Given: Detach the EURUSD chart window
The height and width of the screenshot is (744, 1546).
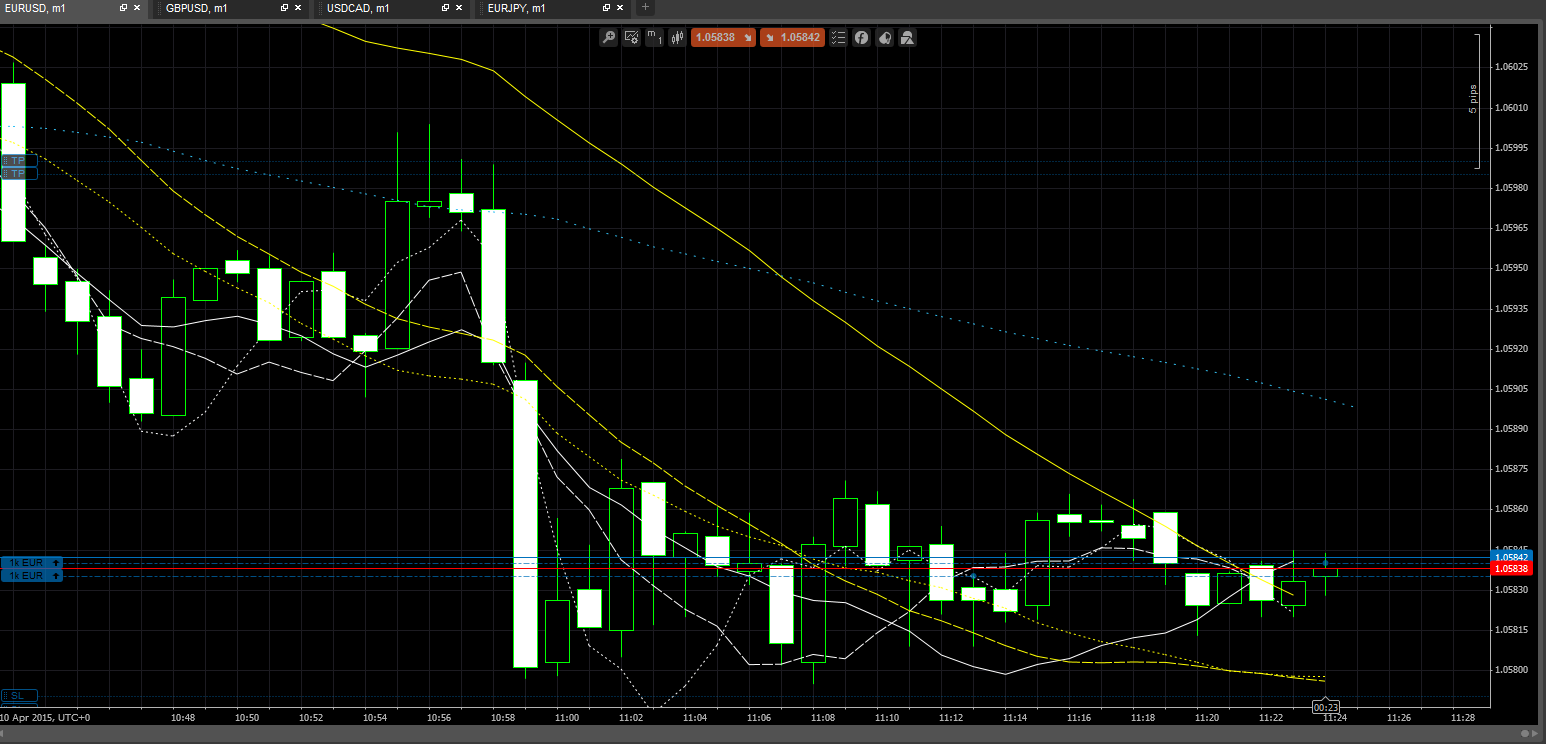Looking at the screenshot, I should click(x=123, y=8).
